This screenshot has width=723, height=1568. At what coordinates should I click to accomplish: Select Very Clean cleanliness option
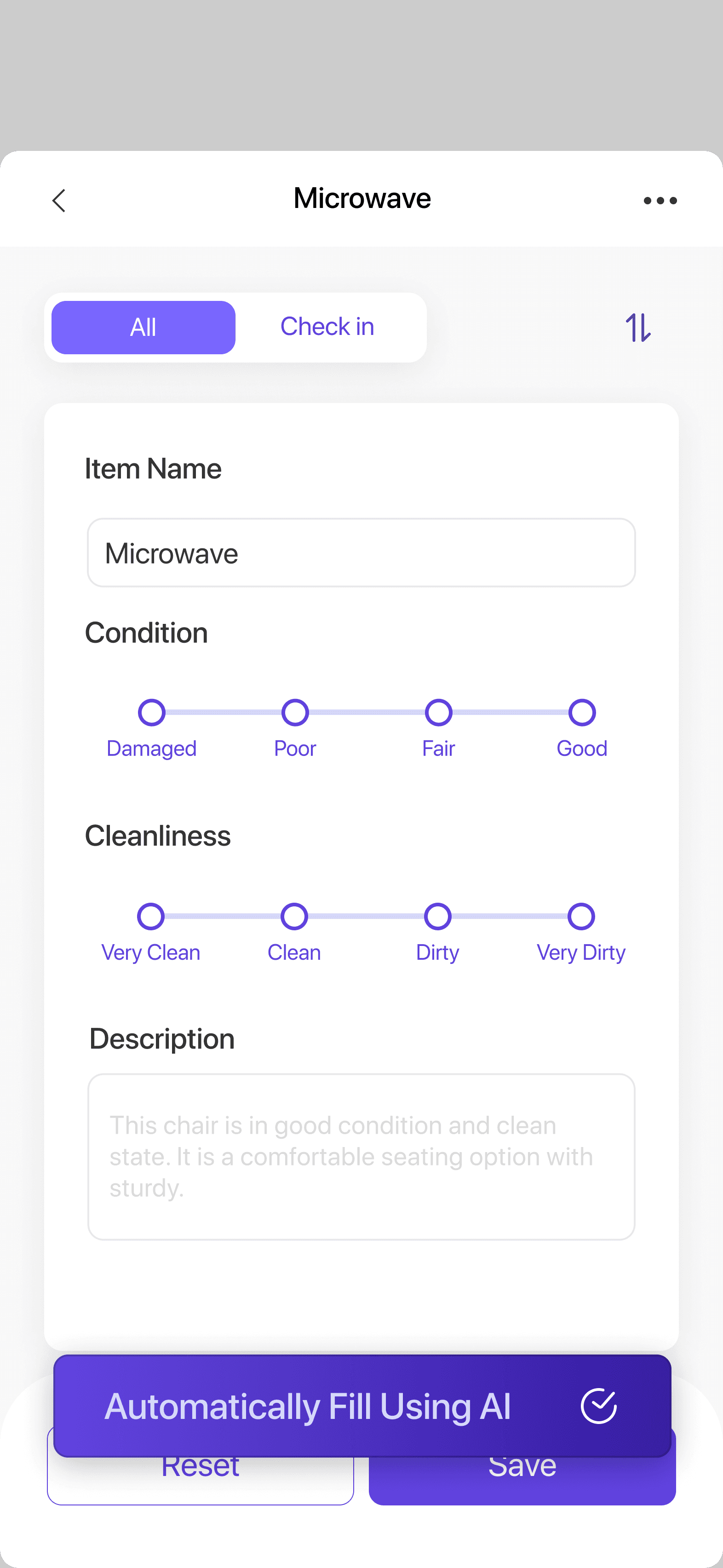(x=151, y=917)
